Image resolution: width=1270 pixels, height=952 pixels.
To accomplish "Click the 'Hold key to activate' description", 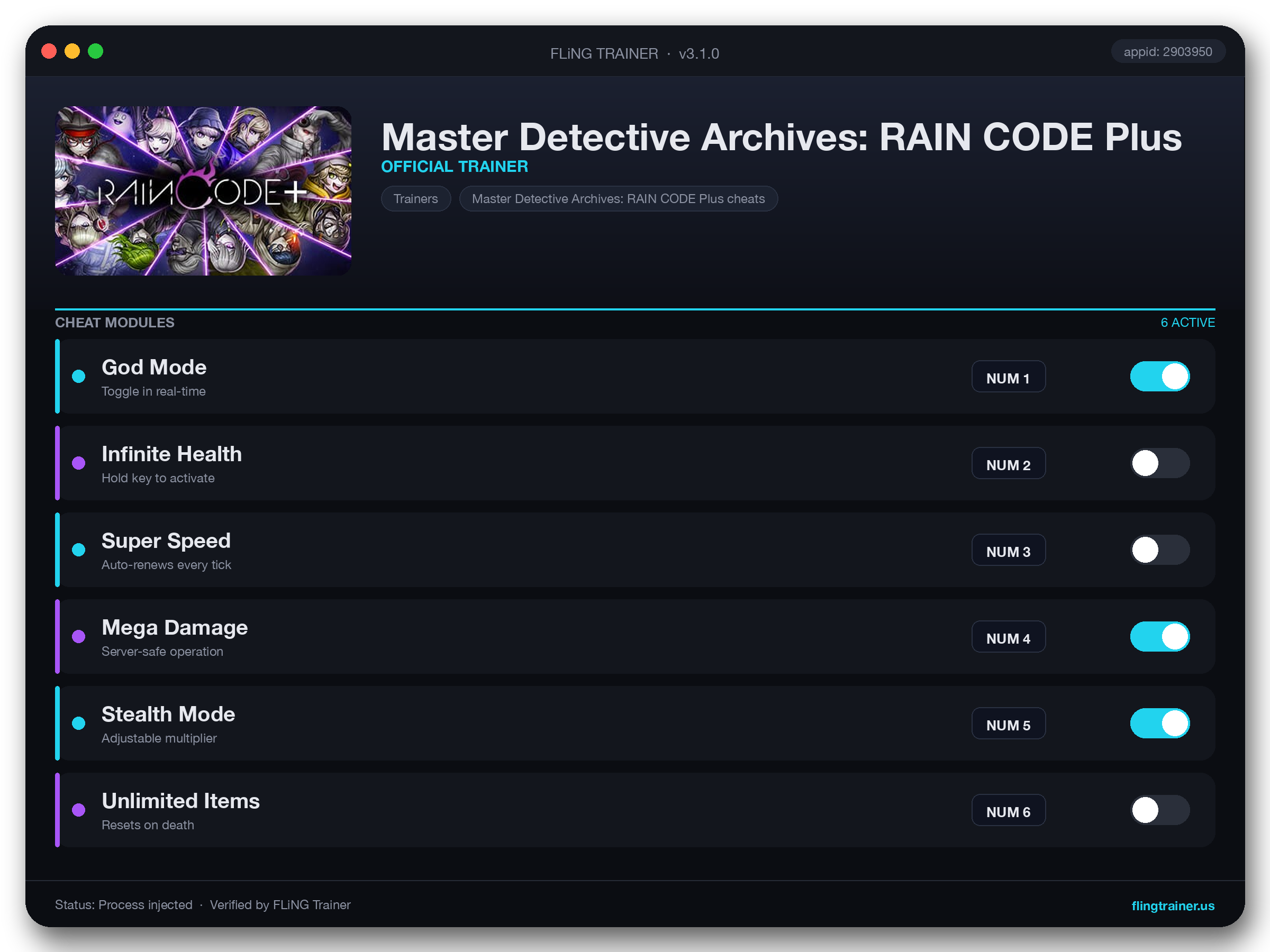I will tap(158, 478).
